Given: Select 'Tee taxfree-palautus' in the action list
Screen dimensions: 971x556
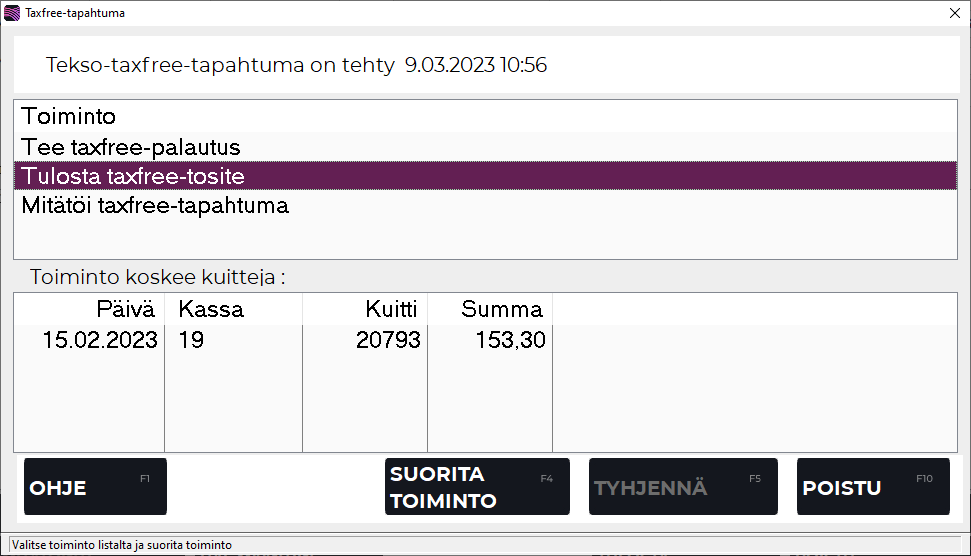Looking at the screenshot, I should 131,147.
